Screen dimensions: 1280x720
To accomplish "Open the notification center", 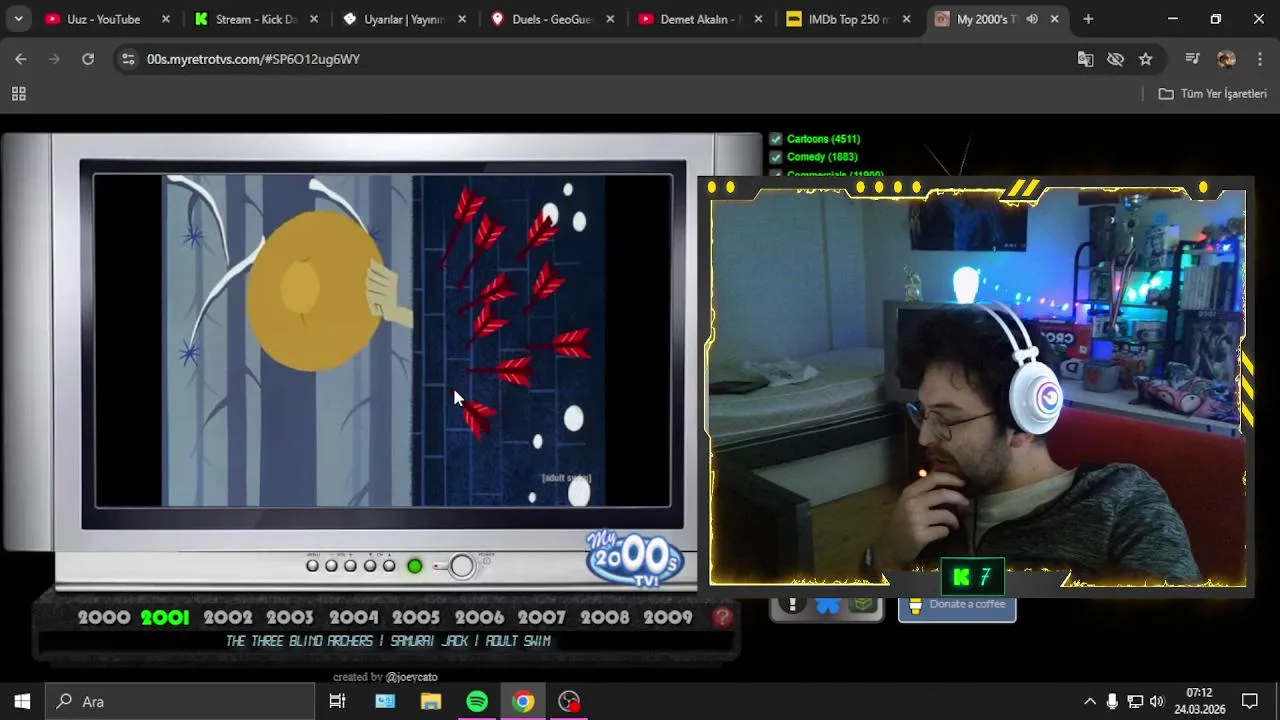I will tap(1249, 701).
